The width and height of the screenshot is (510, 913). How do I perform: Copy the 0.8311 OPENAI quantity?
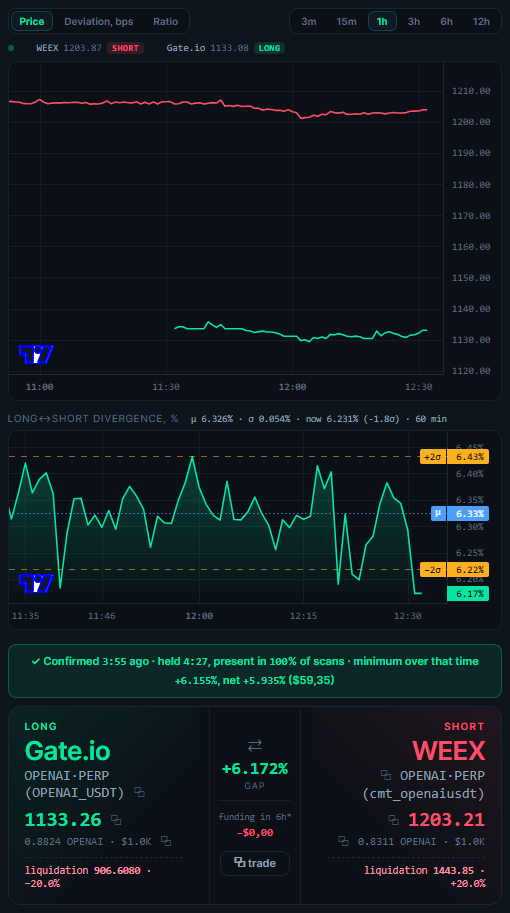pos(343,841)
